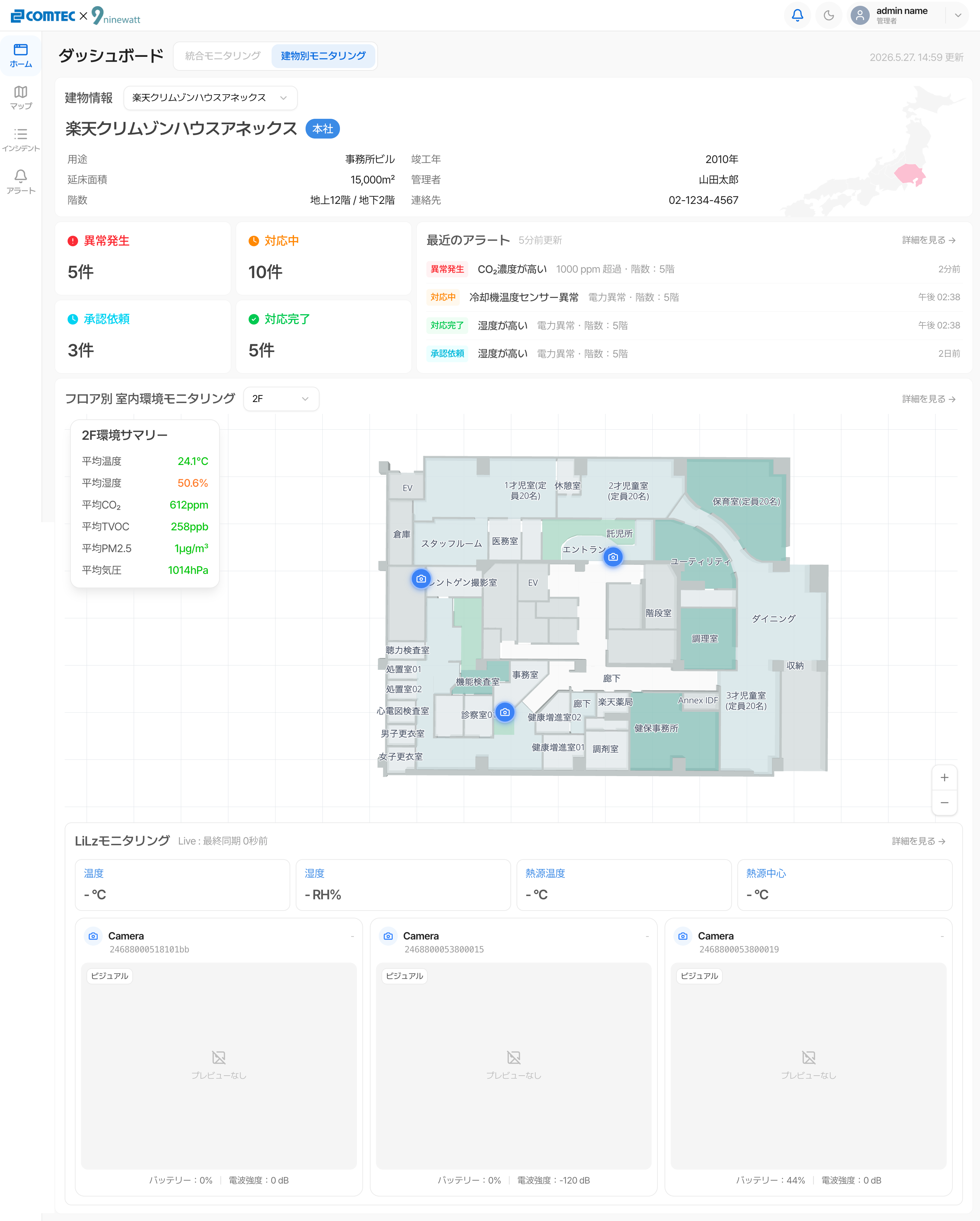The width and height of the screenshot is (980, 1221).
Task: Select the スタッフルーム room on the floor map
Action: 451,544
